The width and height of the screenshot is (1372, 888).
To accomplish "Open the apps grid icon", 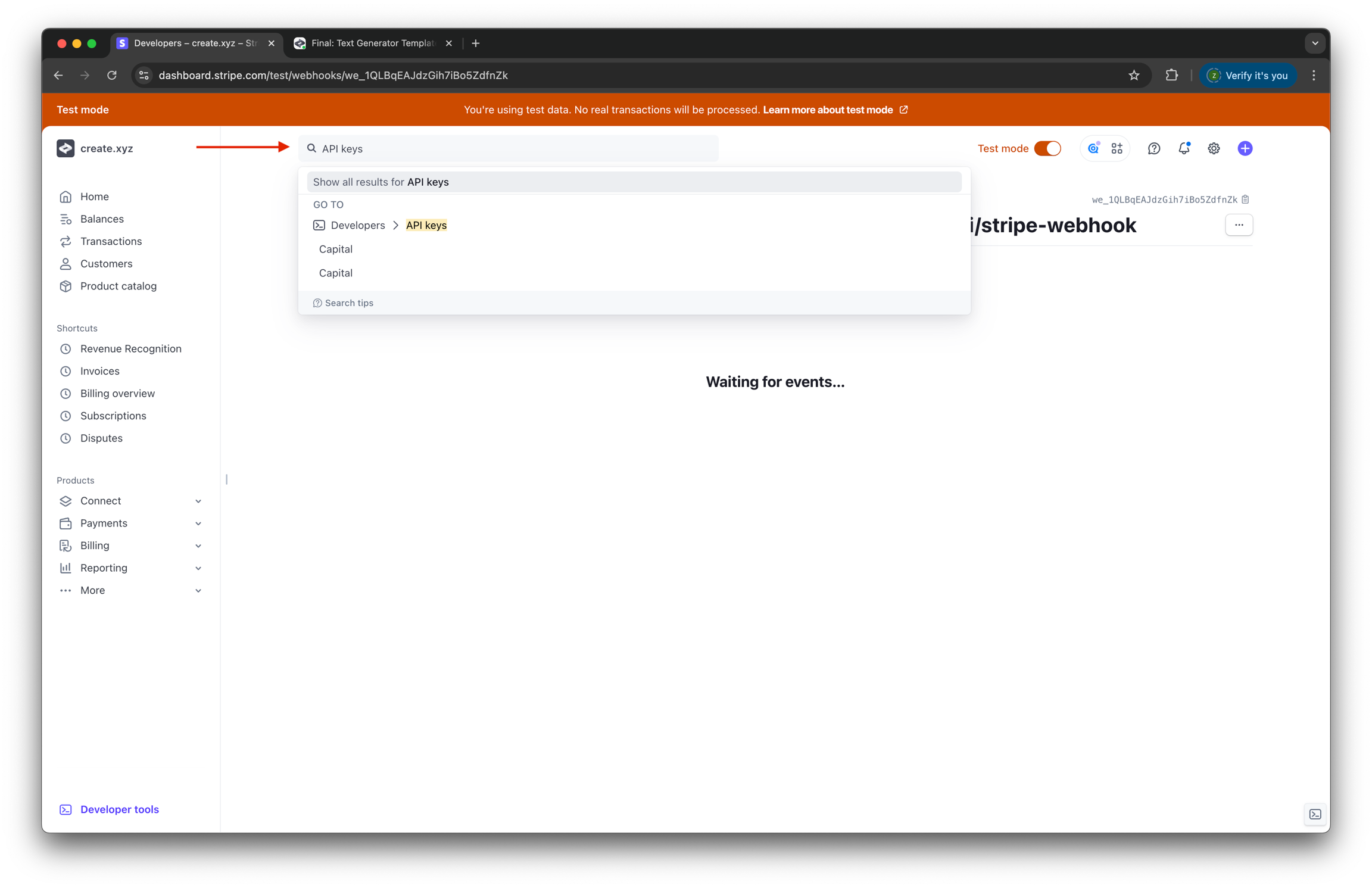I will [1117, 149].
